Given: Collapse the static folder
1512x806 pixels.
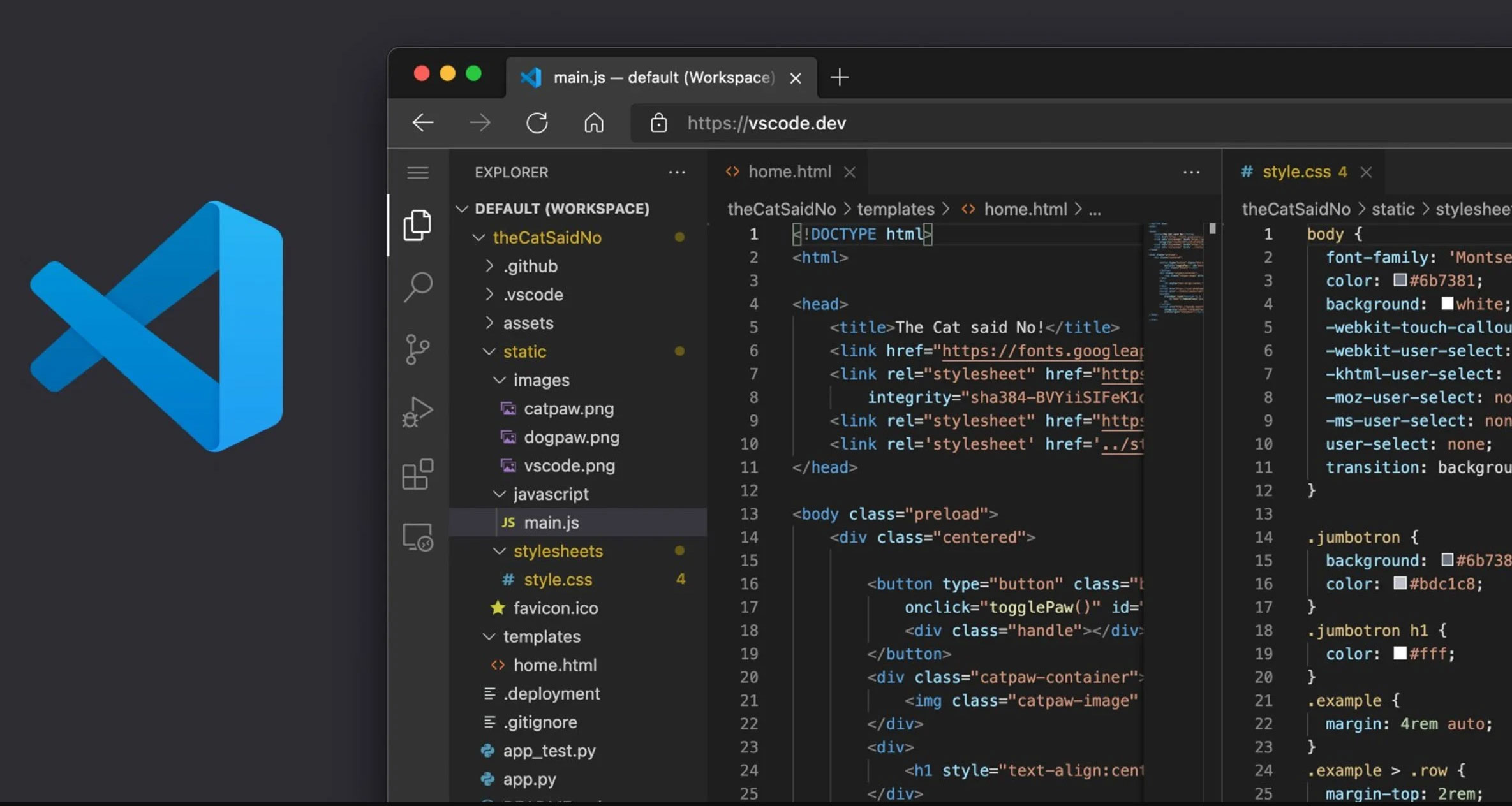Looking at the screenshot, I should (x=489, y=351).
